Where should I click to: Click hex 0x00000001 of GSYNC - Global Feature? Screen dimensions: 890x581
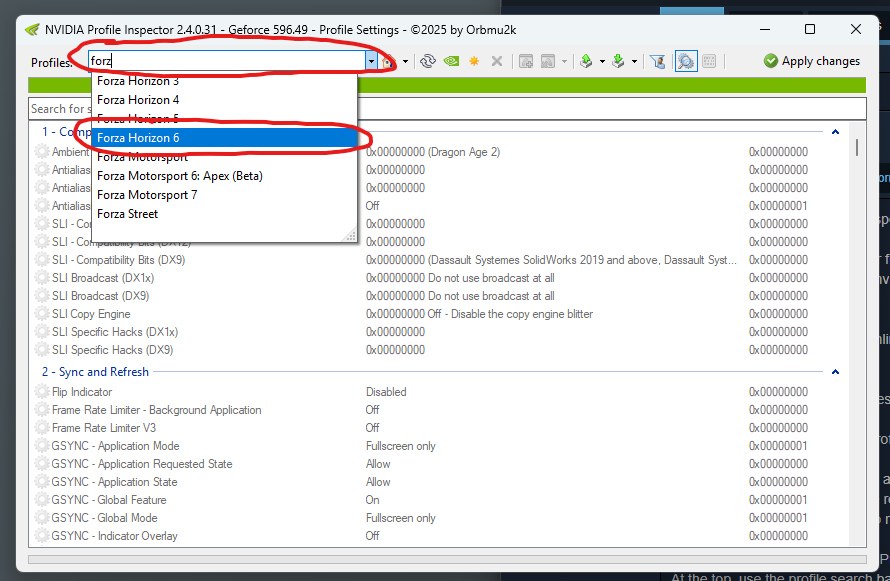coord(778,500)
